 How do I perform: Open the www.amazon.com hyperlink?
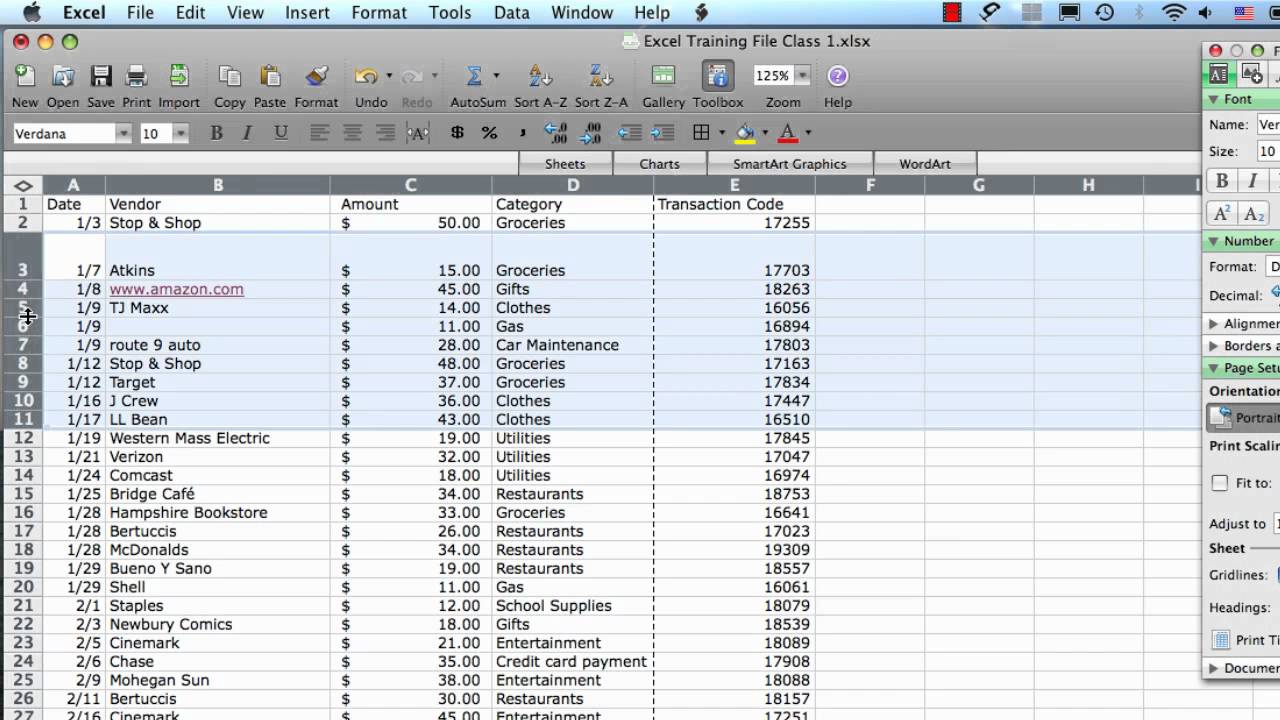tap(176, 289)
